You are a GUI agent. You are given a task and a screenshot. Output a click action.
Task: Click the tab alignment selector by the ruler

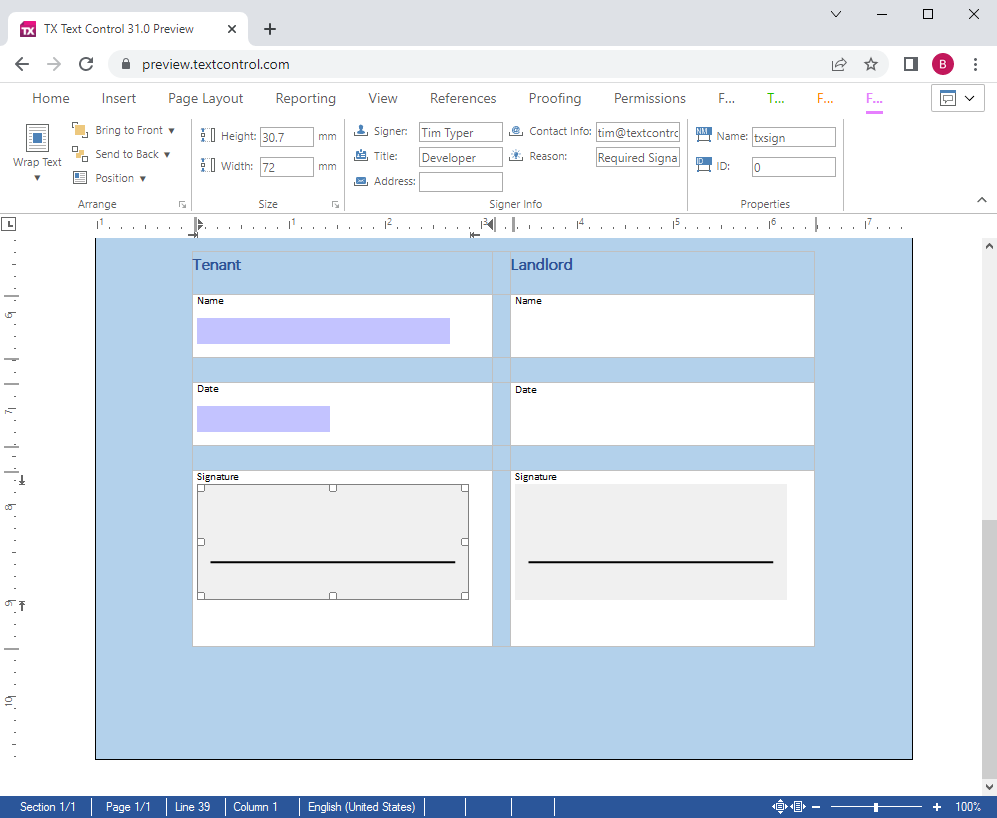(x=8, y=224)
